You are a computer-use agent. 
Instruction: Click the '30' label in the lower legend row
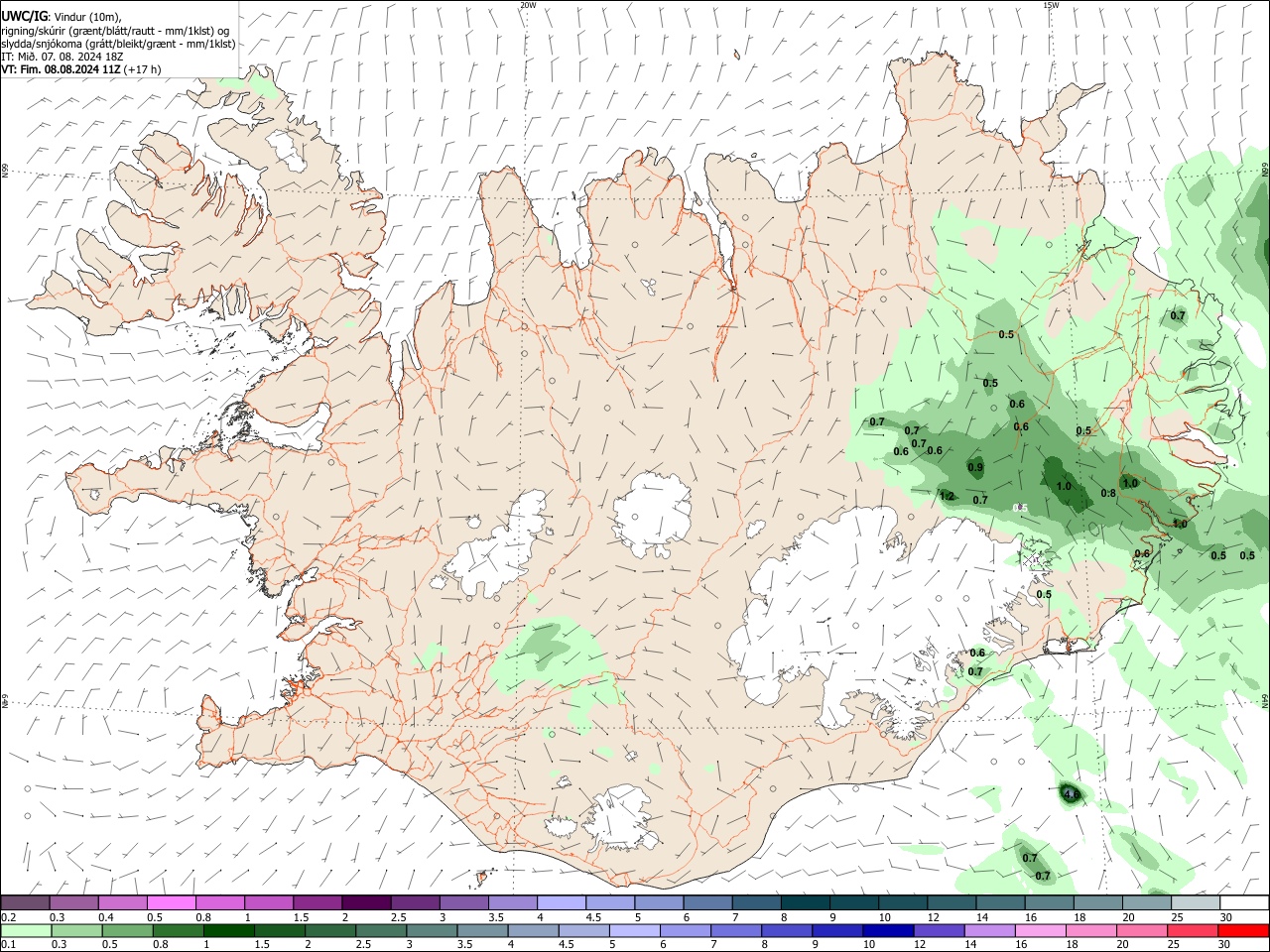(x=1226, y=944)
